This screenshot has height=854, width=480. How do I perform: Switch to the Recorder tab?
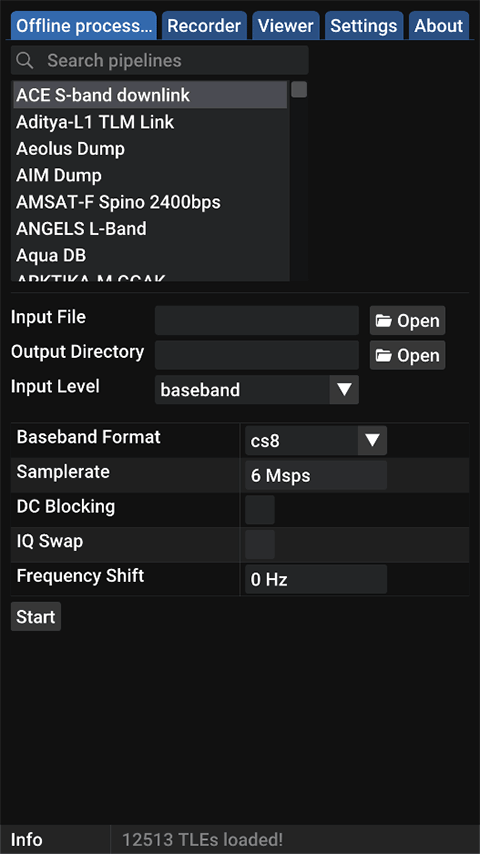click(204, 26)
